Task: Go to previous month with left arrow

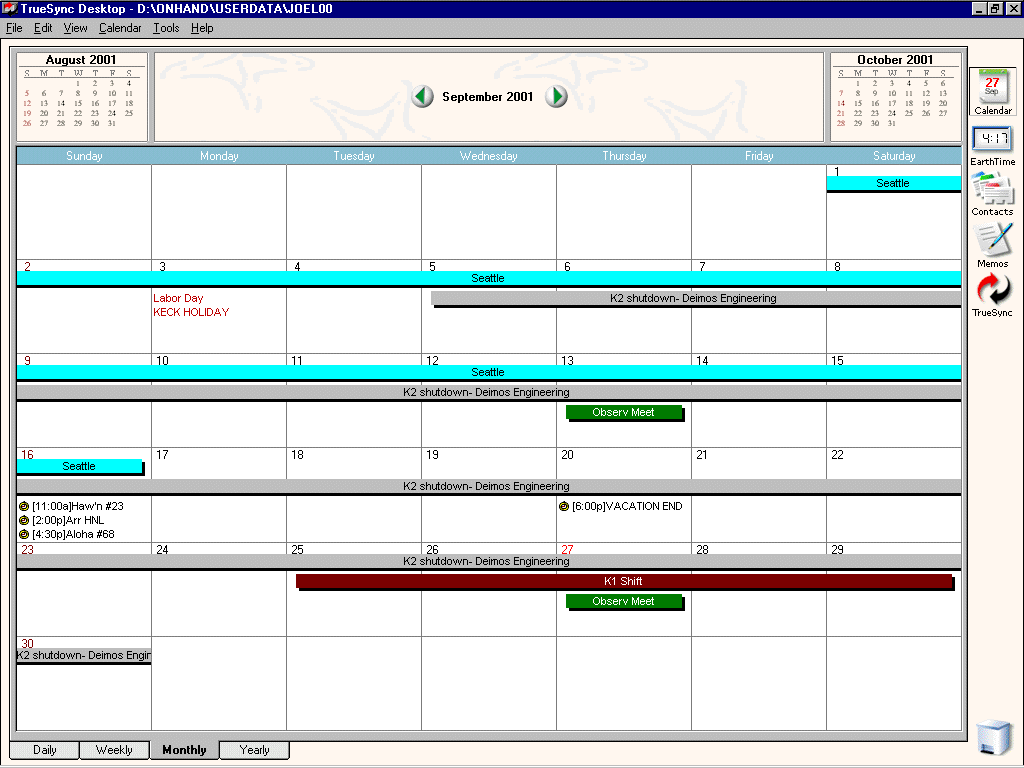Action: tap(423, 97)
